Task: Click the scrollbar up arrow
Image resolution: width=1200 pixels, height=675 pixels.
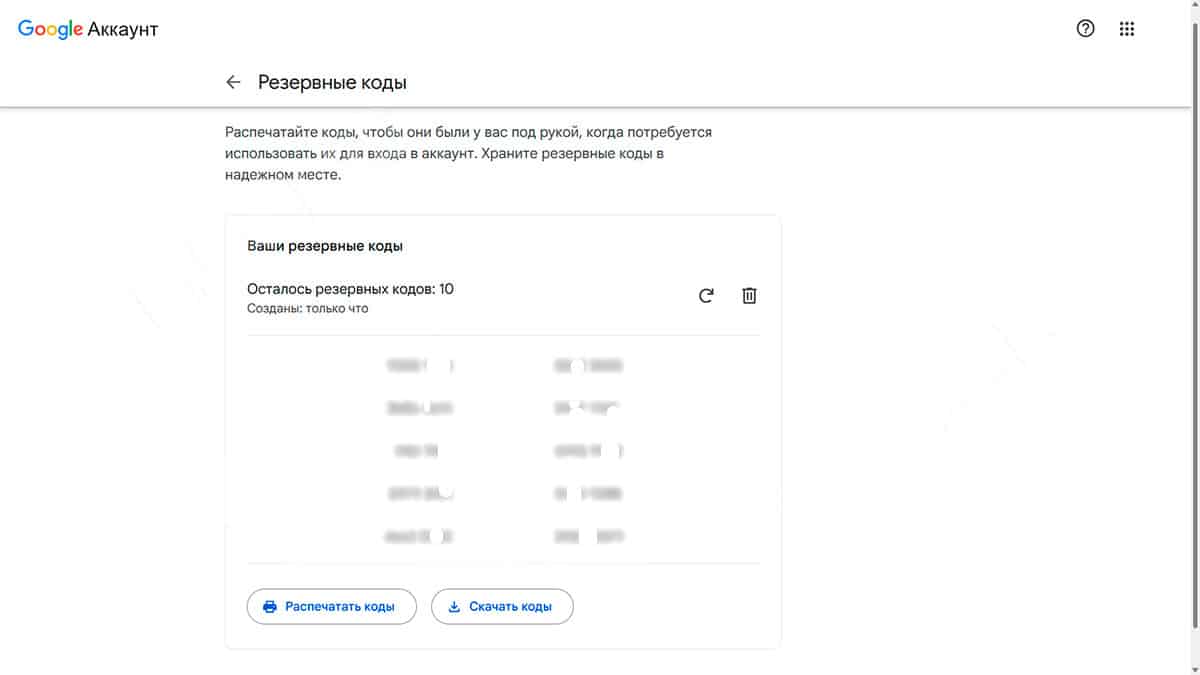Action: [1194, 6]
